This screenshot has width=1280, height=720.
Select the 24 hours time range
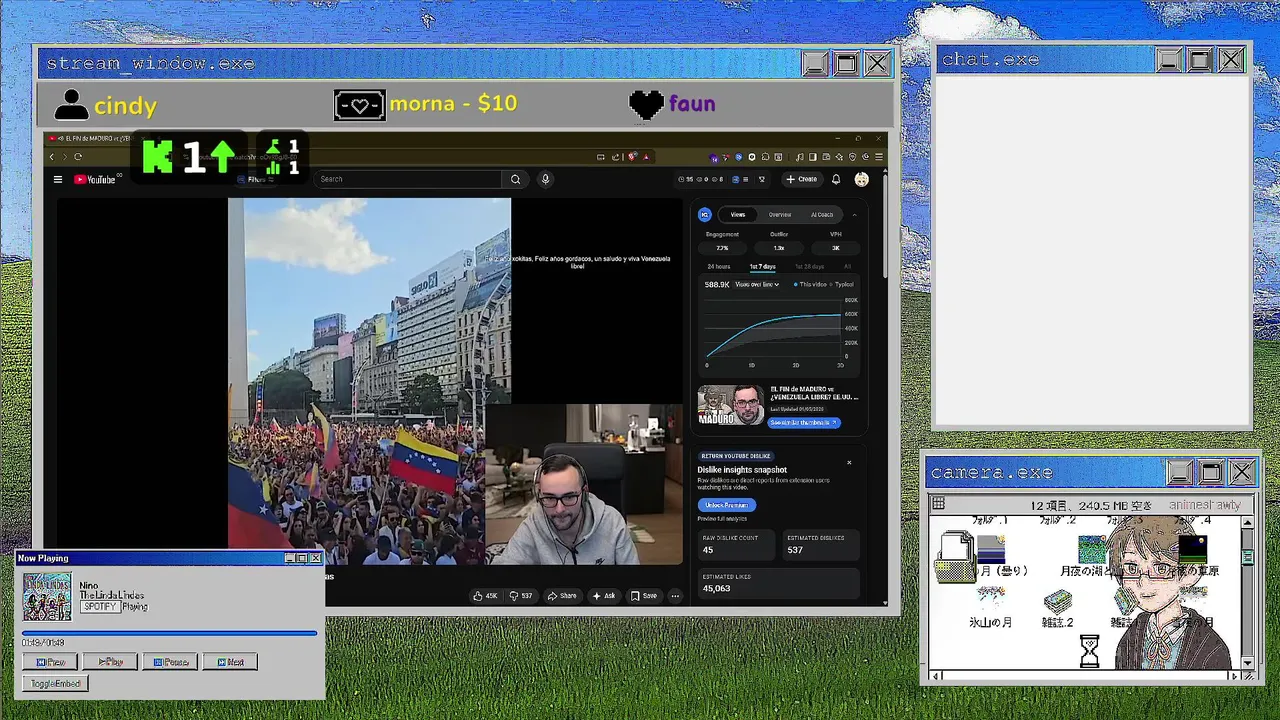pos(719,266)
